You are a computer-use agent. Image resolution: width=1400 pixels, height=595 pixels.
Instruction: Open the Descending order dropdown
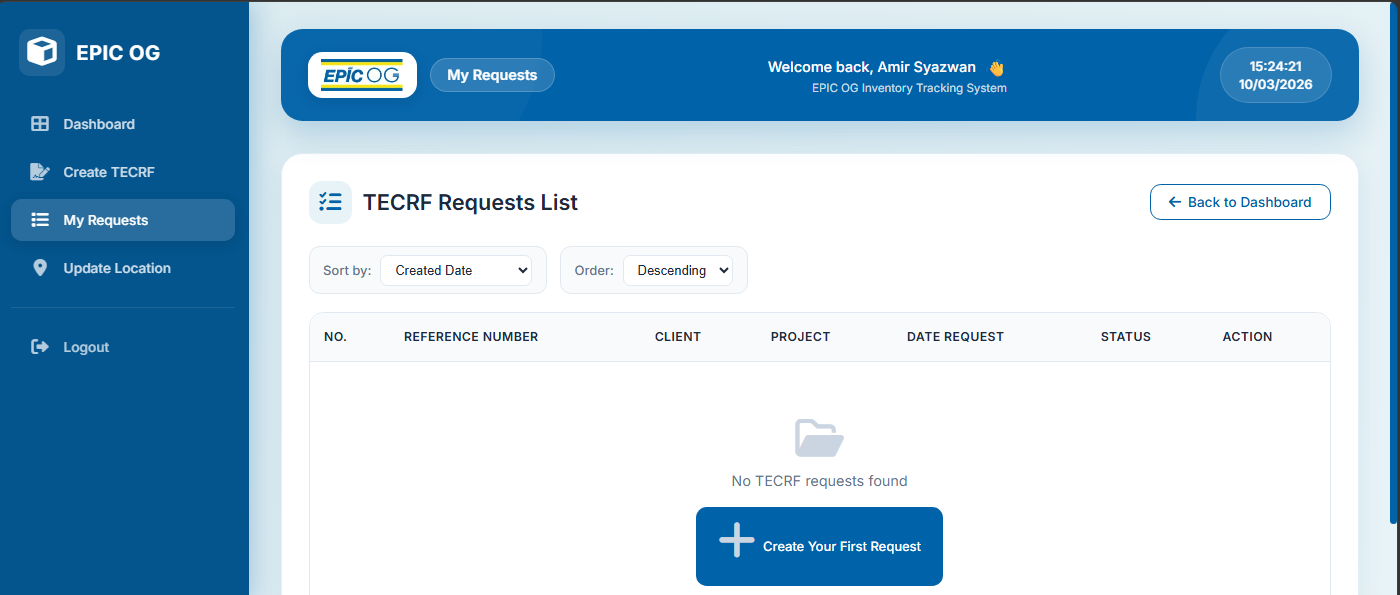pyautogui.click(x=678, y=270)
